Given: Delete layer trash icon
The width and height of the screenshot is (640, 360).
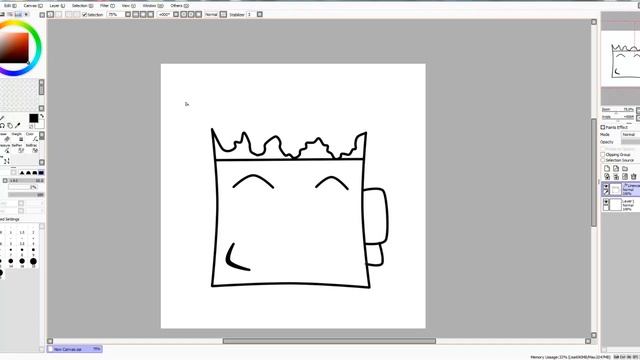Looking at the screenshot, I should 633,176.
